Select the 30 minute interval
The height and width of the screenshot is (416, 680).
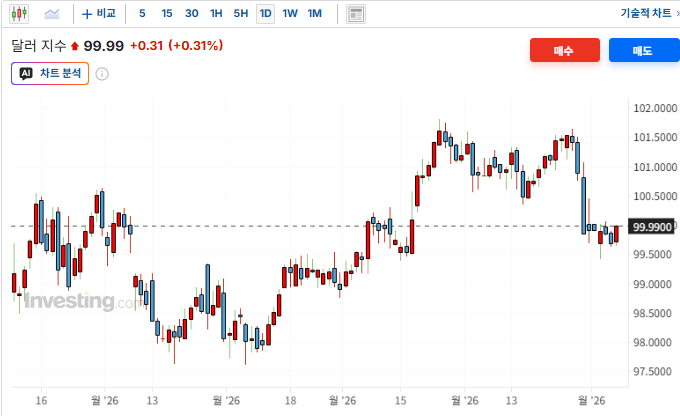tap(192, 14)
